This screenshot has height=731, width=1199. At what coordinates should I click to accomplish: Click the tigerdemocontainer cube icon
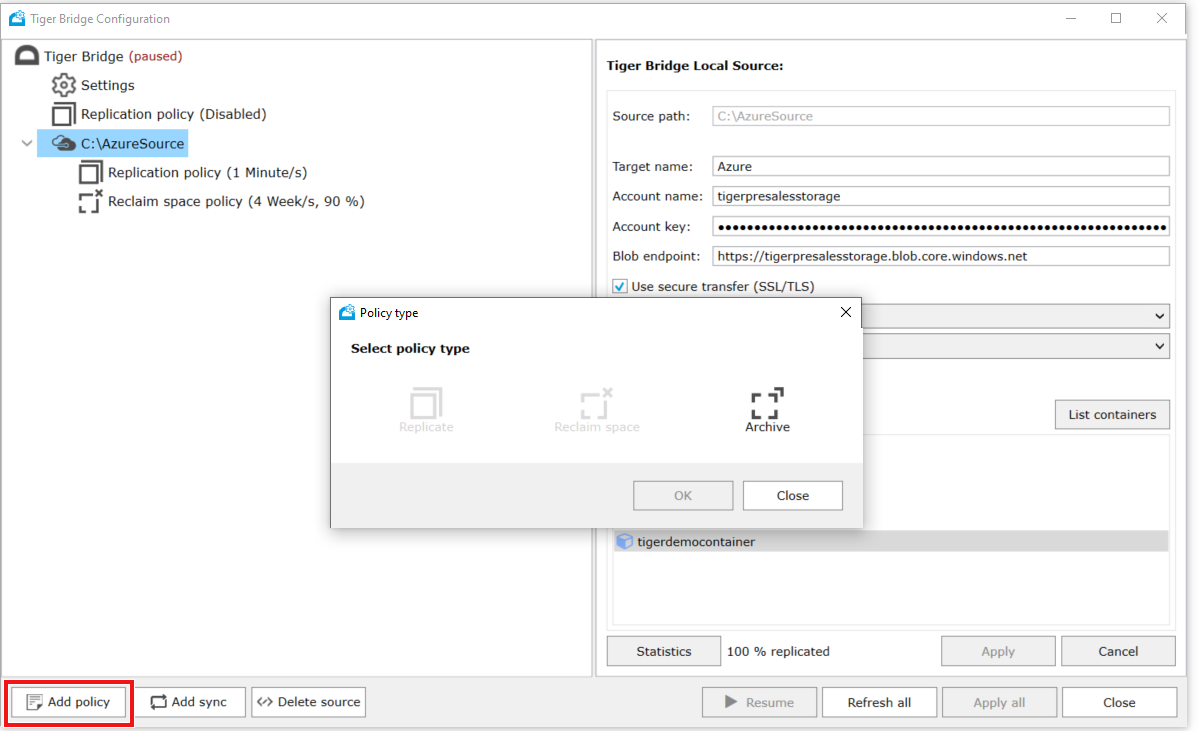[625, 541]
